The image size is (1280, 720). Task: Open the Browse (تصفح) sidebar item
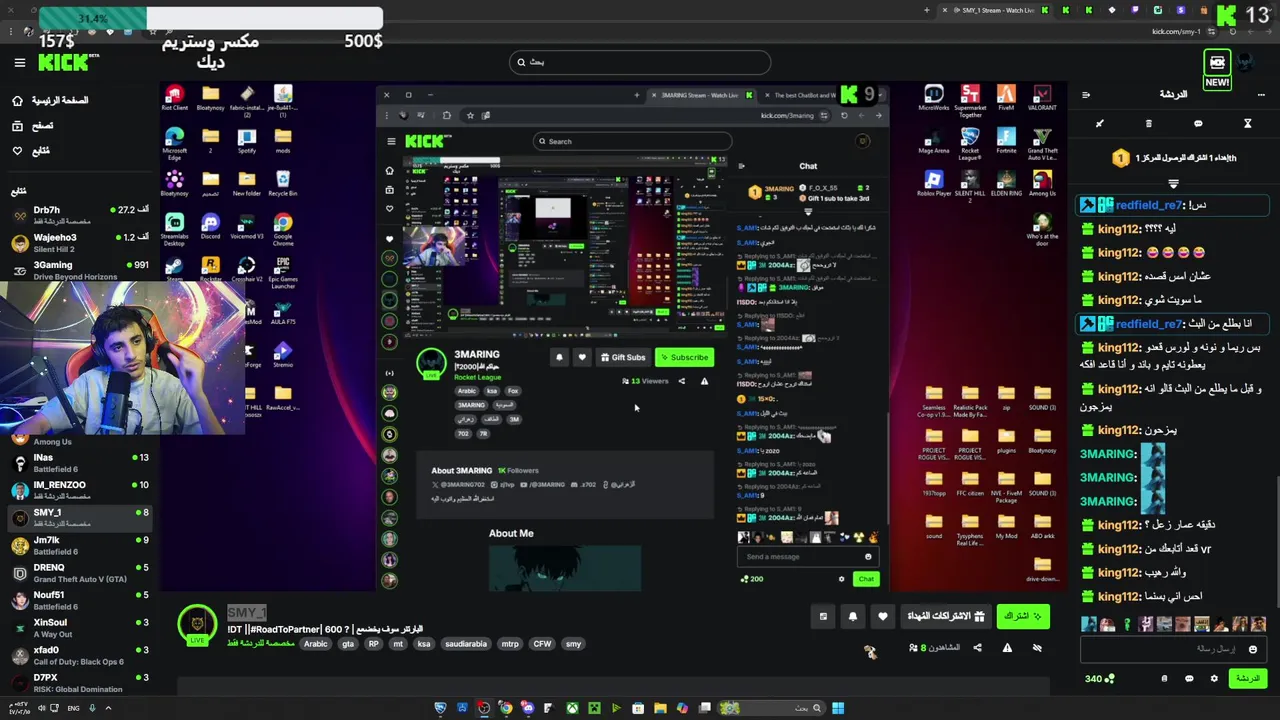tap(33, 125)
